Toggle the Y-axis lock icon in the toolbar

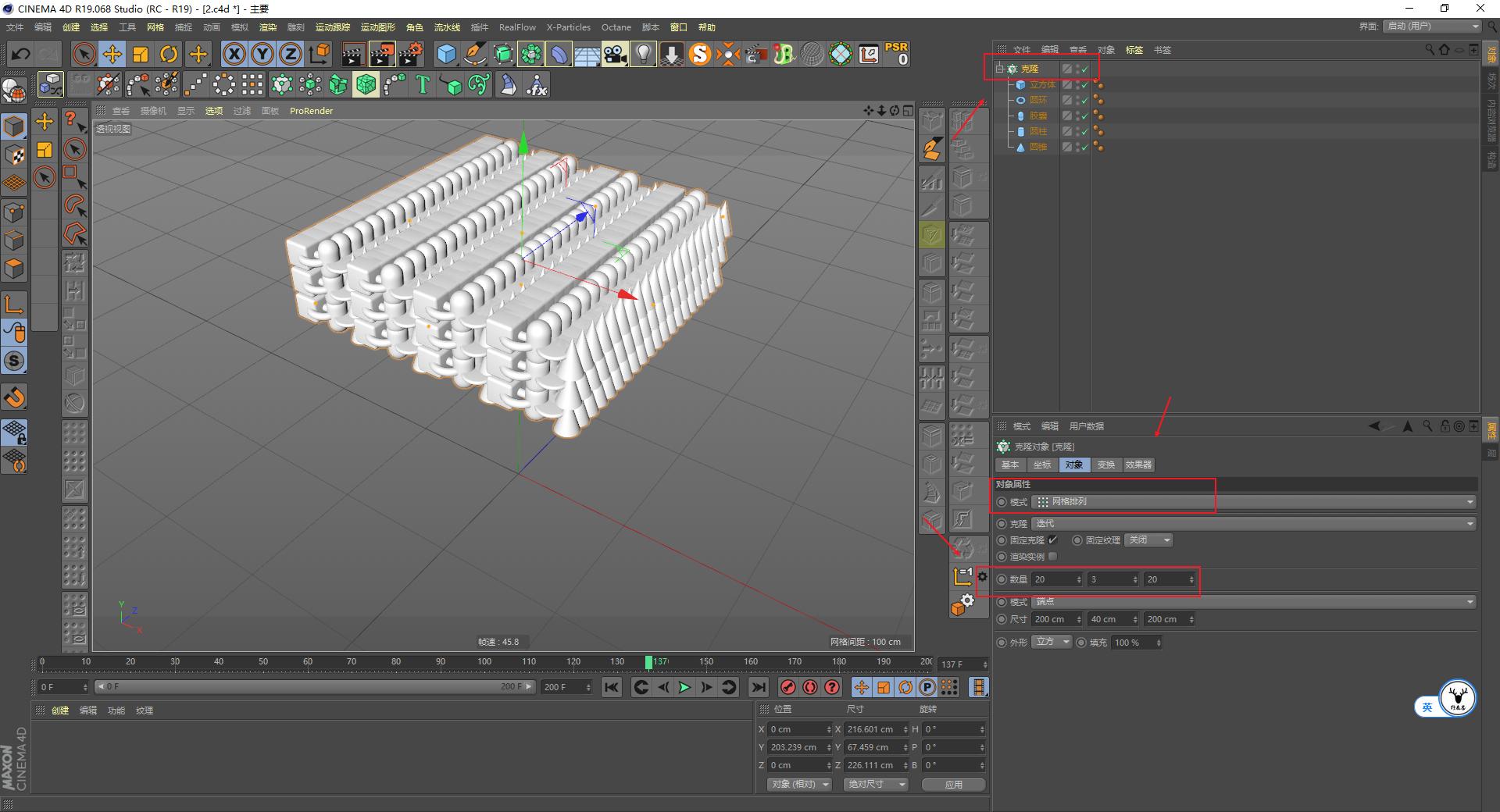coord(262,53)
